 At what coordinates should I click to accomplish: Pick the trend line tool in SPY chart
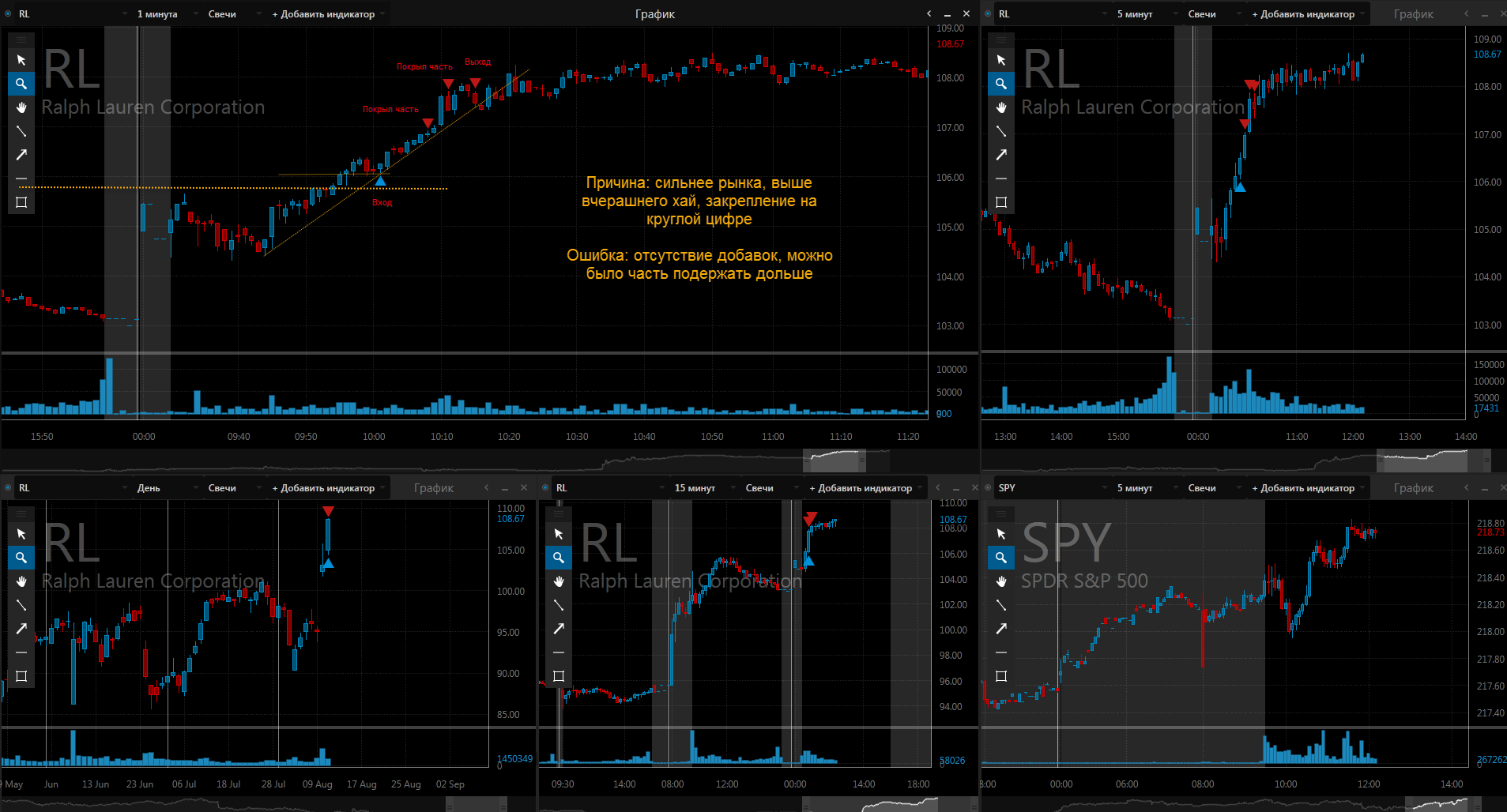[1001, 605]
